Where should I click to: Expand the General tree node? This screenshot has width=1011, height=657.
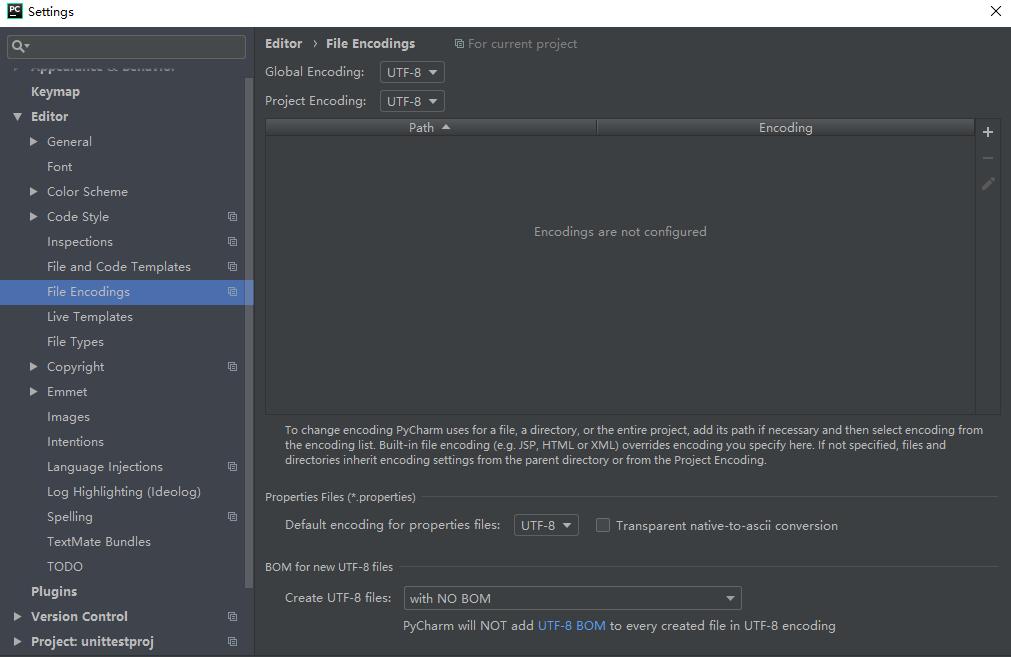click(x=34, y=142)
